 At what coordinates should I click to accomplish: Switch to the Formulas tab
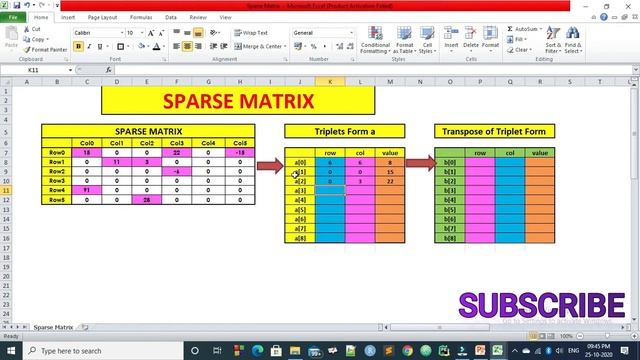(x=141, y=17)
